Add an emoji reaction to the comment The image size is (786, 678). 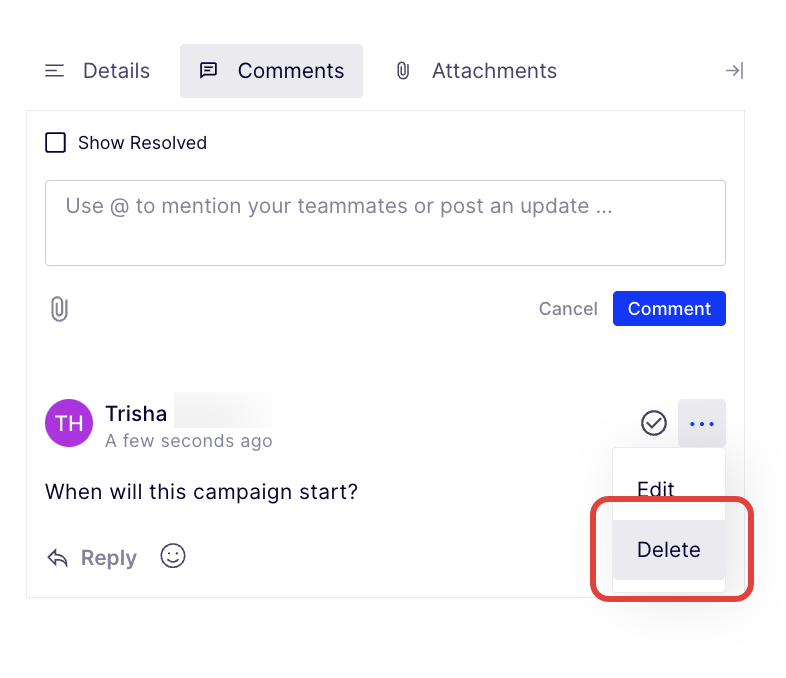click(x=173, y=556)
